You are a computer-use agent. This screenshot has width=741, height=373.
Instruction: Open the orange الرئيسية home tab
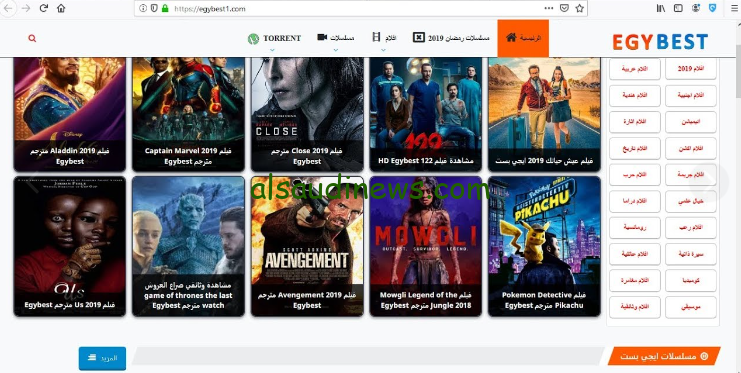point(523,38)
